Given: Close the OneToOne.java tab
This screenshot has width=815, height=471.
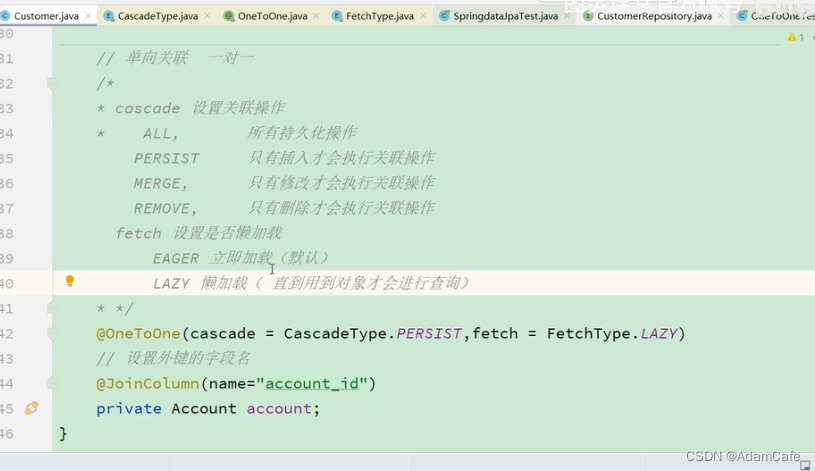Looking at the screenshot, I should (316, 16).
